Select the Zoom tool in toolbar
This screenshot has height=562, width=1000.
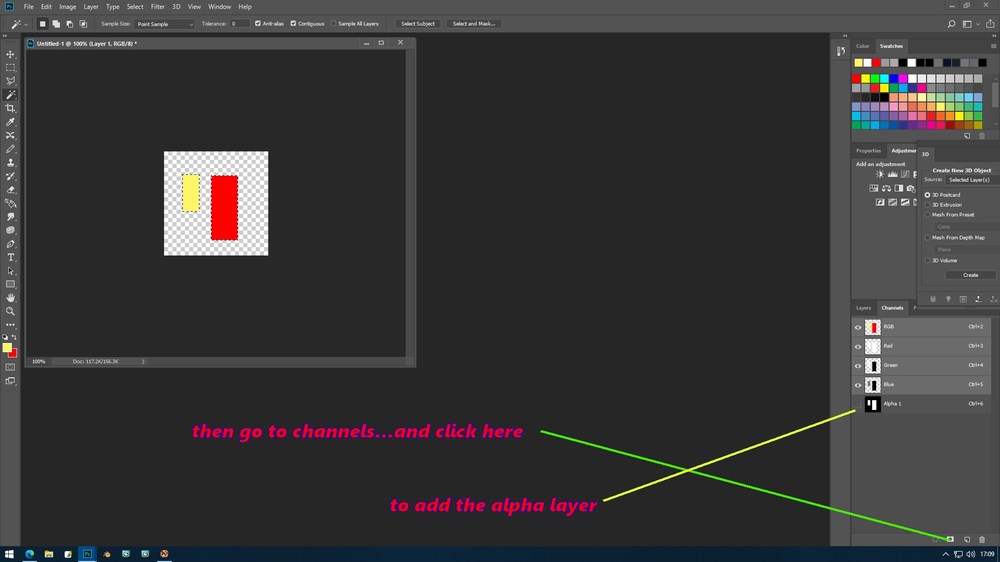10,311
